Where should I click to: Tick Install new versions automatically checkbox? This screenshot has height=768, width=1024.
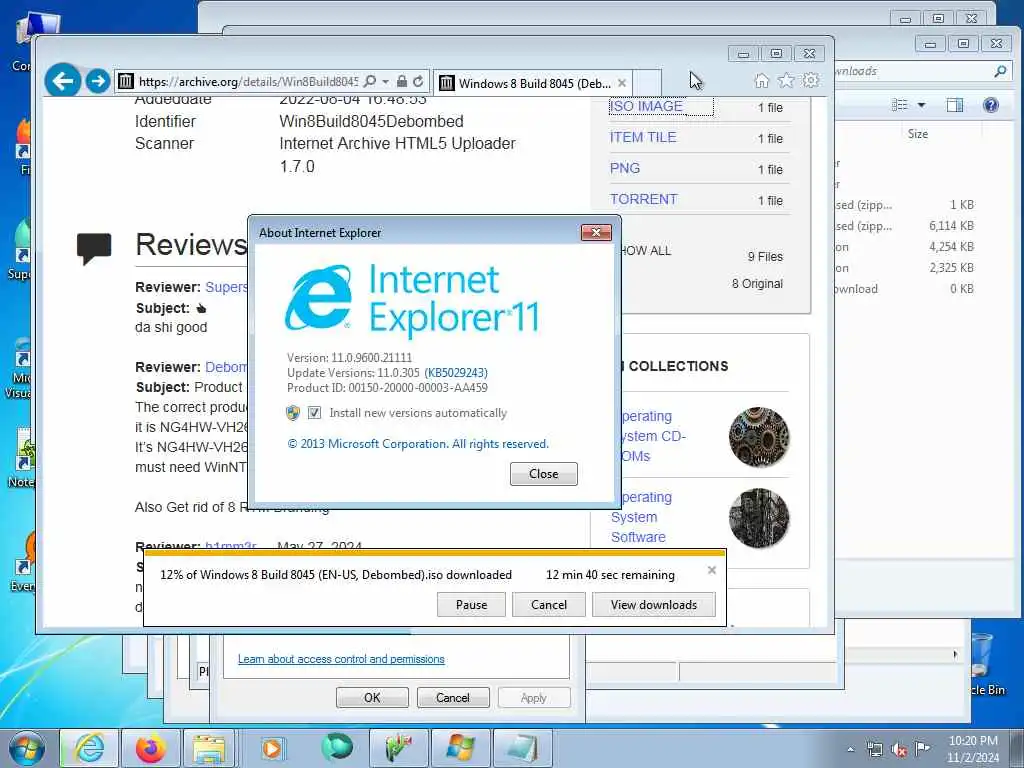tap(314, 413)
